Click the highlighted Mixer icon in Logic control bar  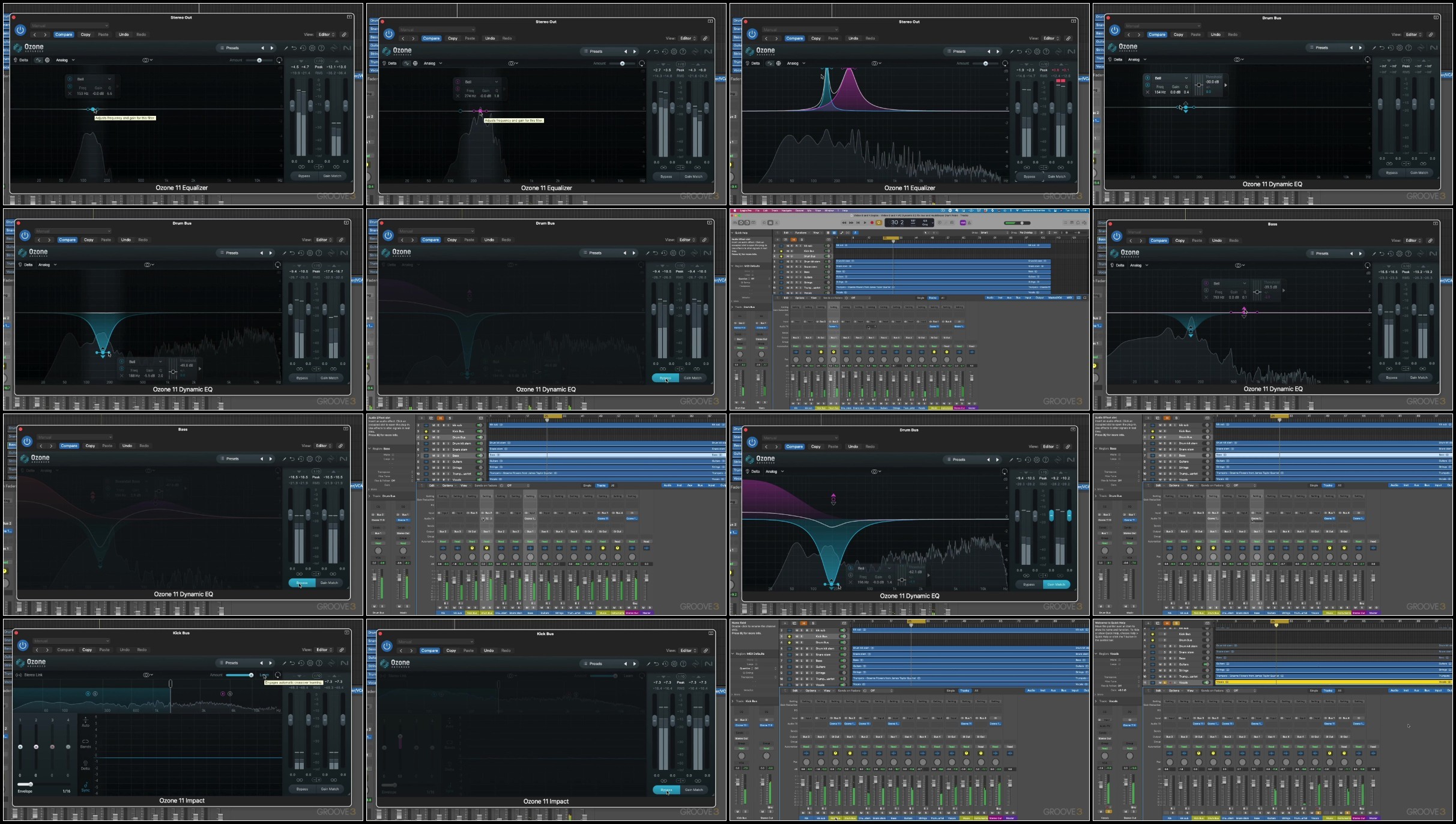point(770,223)
